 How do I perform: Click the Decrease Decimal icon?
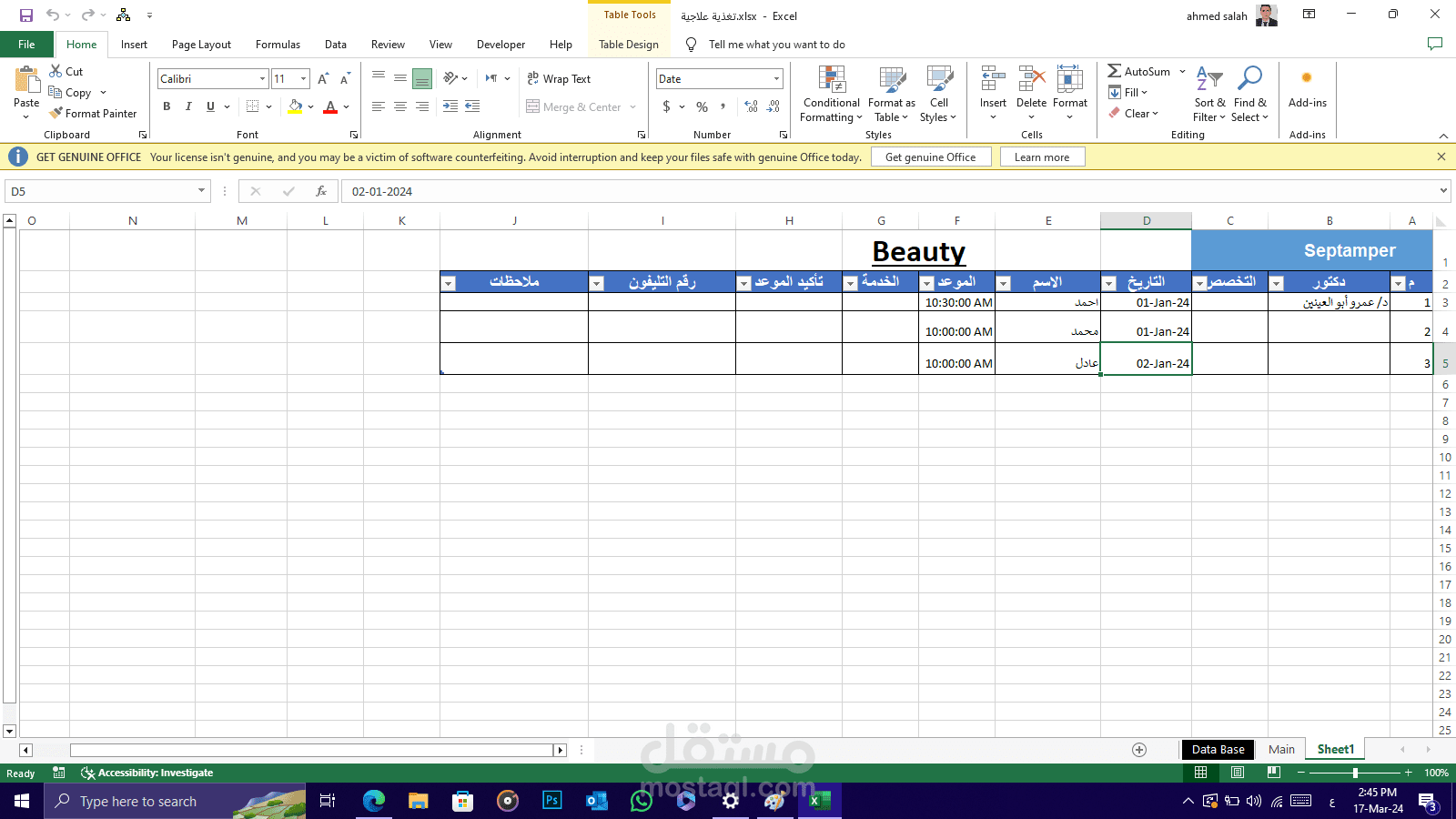coord(773,106)
